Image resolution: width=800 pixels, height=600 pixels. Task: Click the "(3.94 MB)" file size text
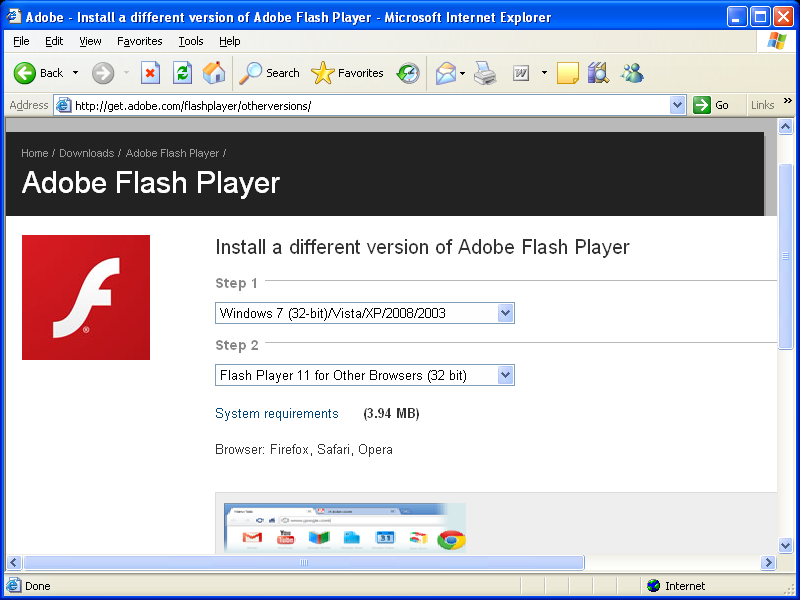(391, 413)
